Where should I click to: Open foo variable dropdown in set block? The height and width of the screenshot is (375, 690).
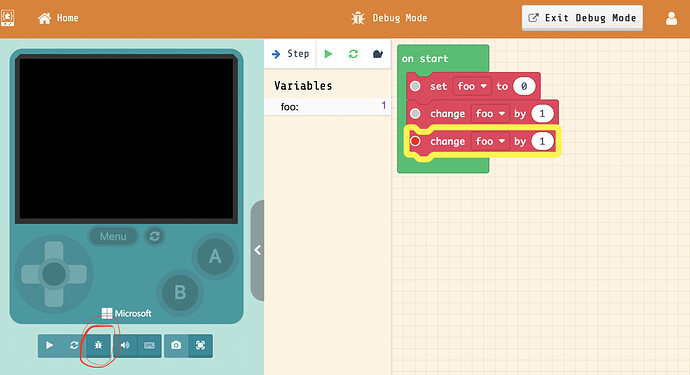tap(472, 86)
